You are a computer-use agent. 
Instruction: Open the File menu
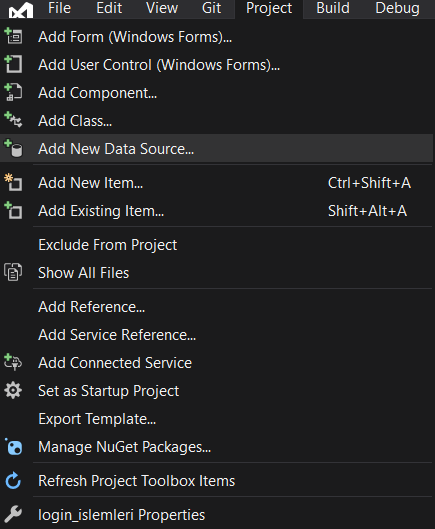59,8
